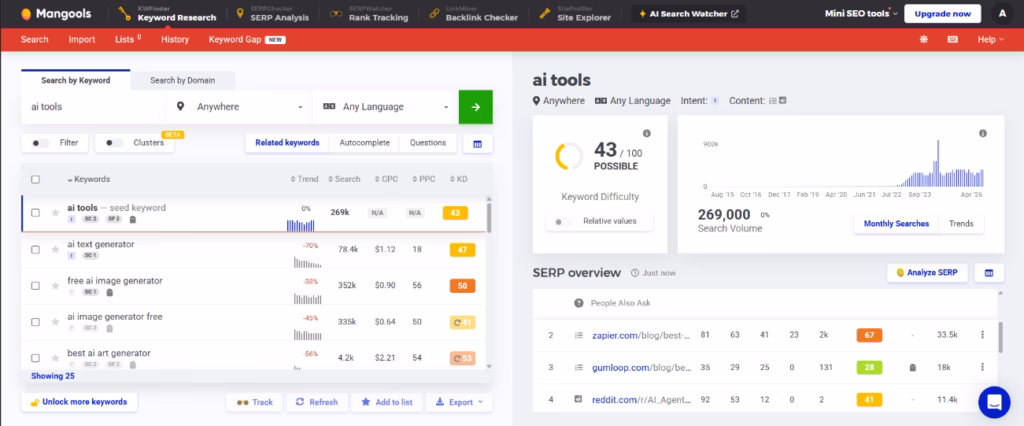Screen dimensions: 1024x426
Task: Check the ai image generator free checkbox
Action: (35, 322)
